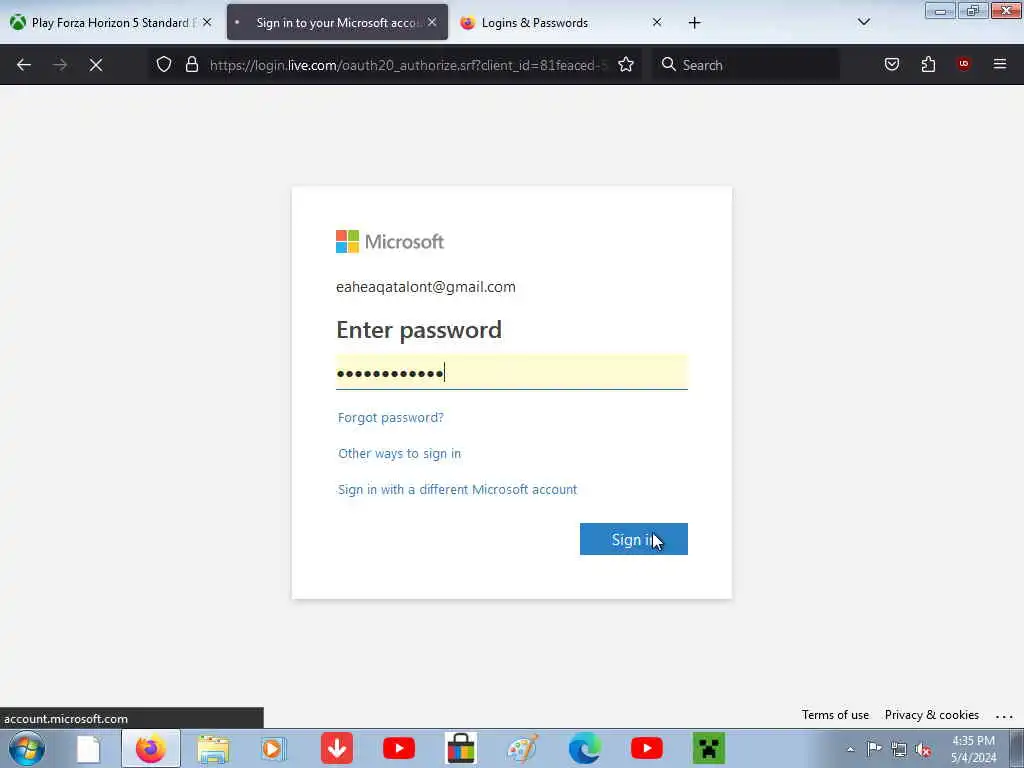
Task: Open the Paint palette taskbar icon
Action: coord(522,748)
